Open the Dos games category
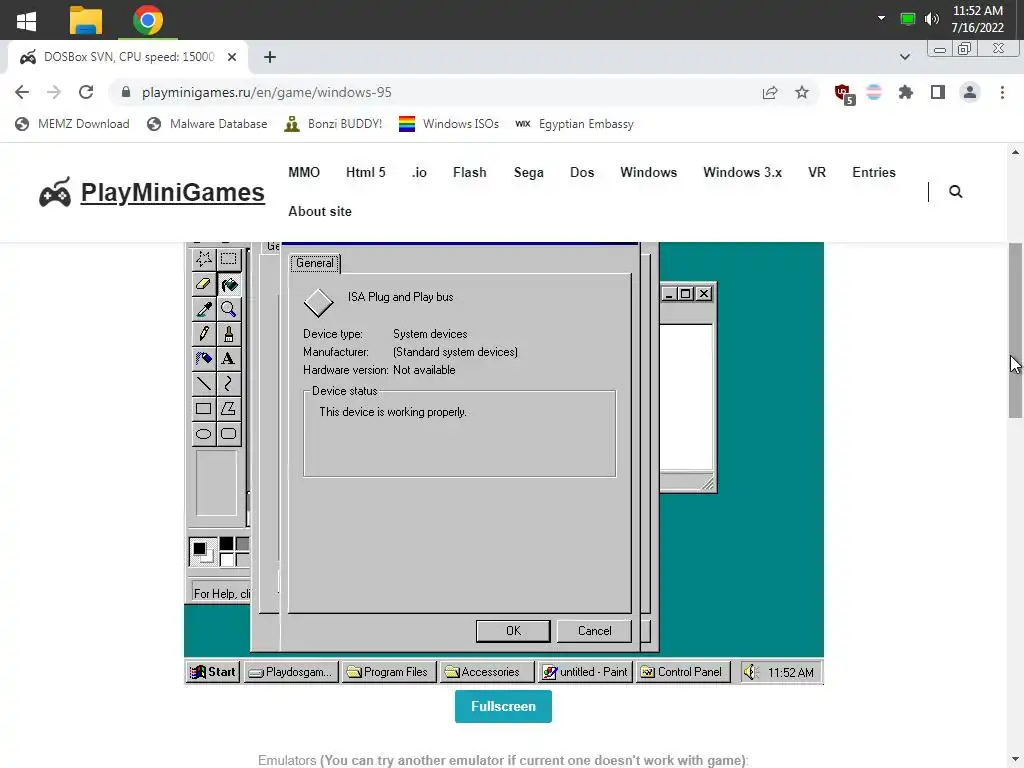This screenshot has height=768, width=1024. point(582,172)
